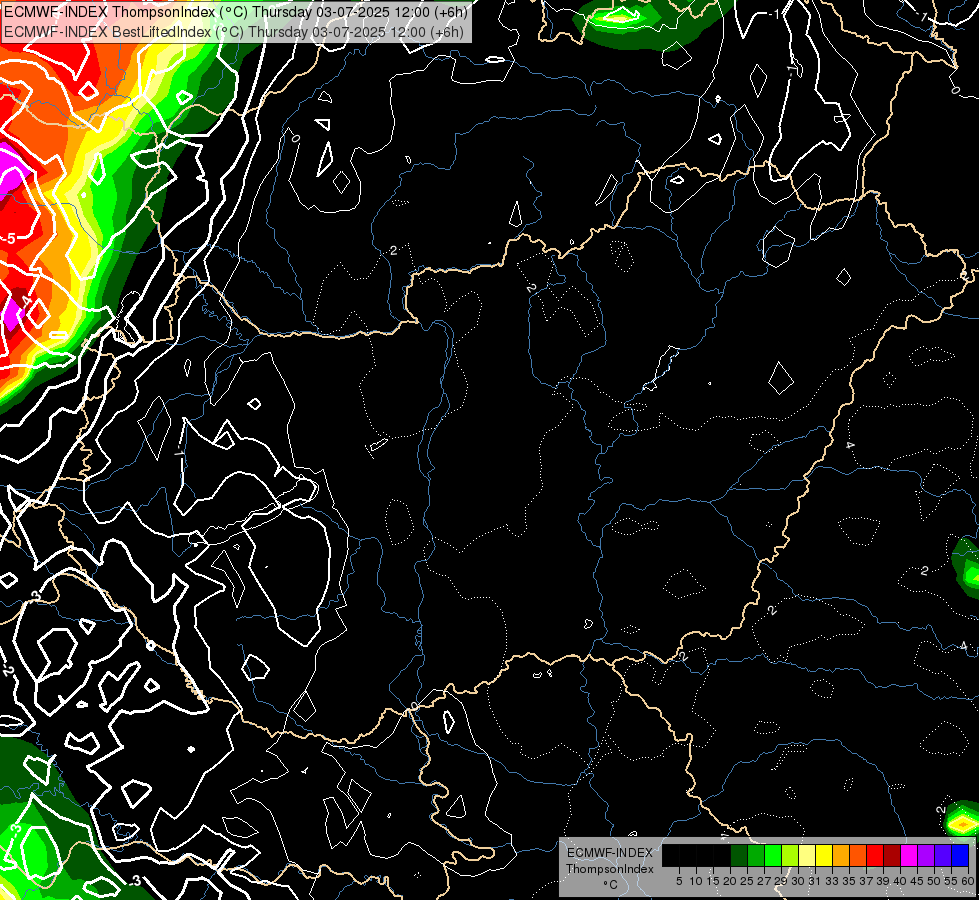The height and width of the screenshot is (900, 979).
Task: Click legend tick value 10
Action: click(x=696, y=881)
